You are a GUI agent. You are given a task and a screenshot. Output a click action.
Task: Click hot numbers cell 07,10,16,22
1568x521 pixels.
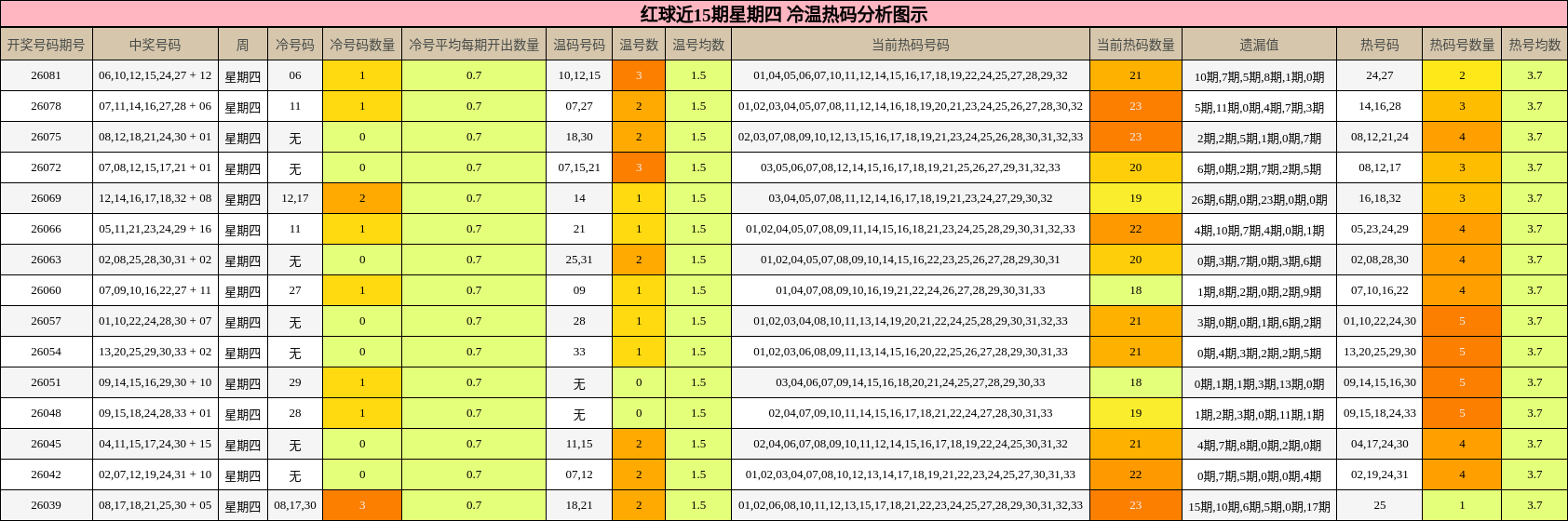pos(1380,290)
